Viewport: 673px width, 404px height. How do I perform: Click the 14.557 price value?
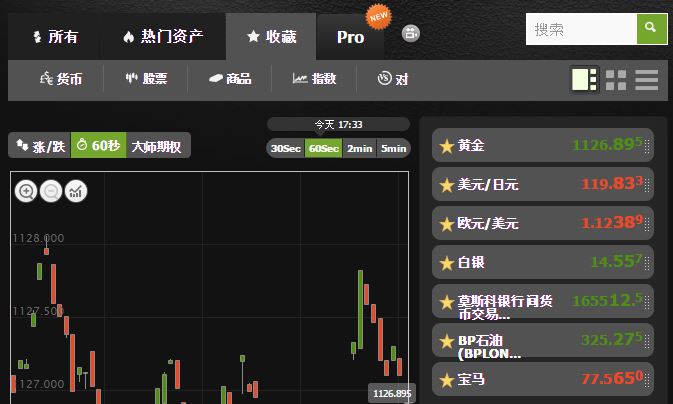pos(616,261)
